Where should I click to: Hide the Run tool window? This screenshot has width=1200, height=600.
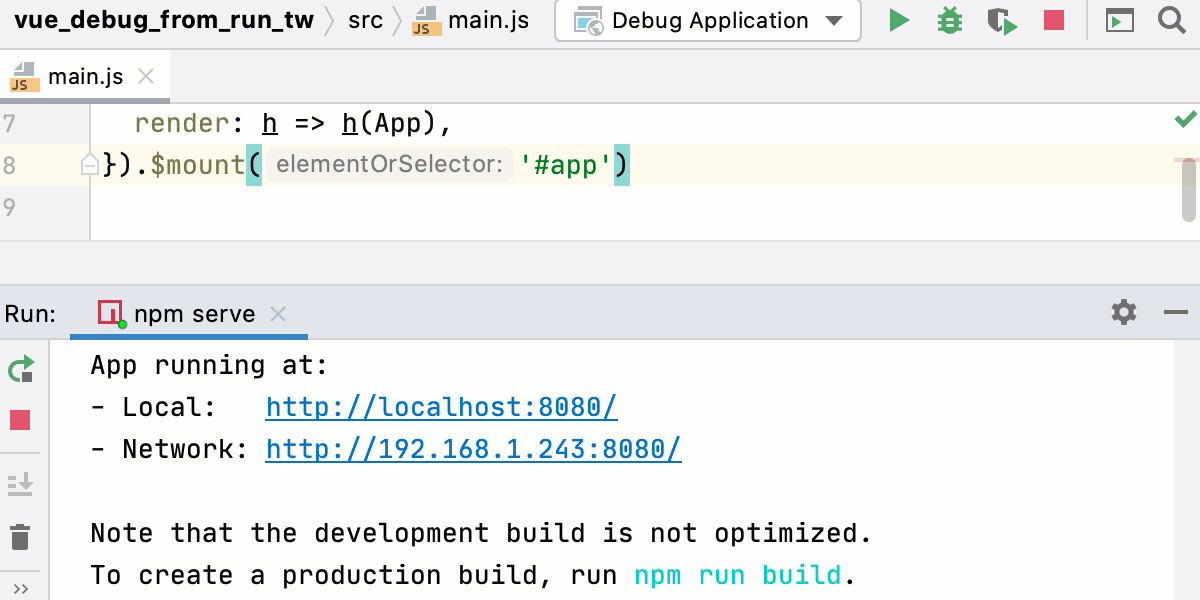[1175, 313]
